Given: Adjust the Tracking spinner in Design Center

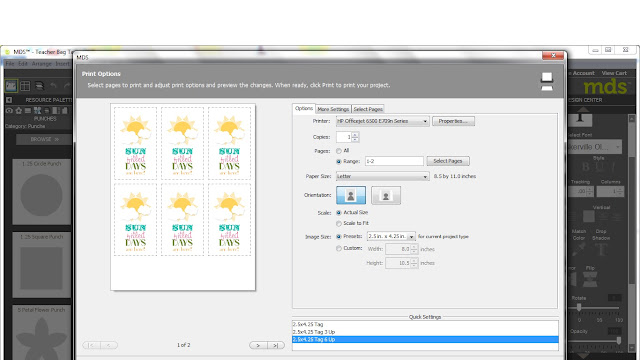Looking at the screenshot, I should coord(590,191).
